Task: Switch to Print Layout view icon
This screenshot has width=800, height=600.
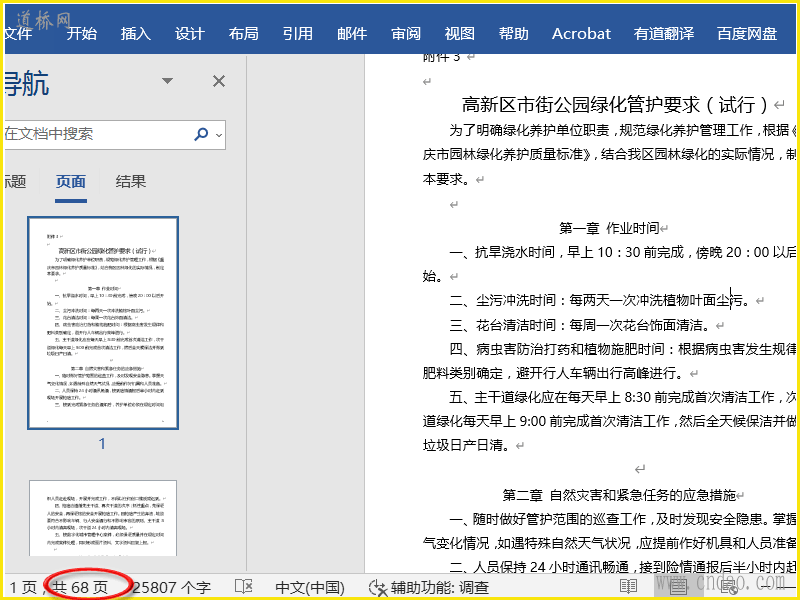Action: coord(678,587)
